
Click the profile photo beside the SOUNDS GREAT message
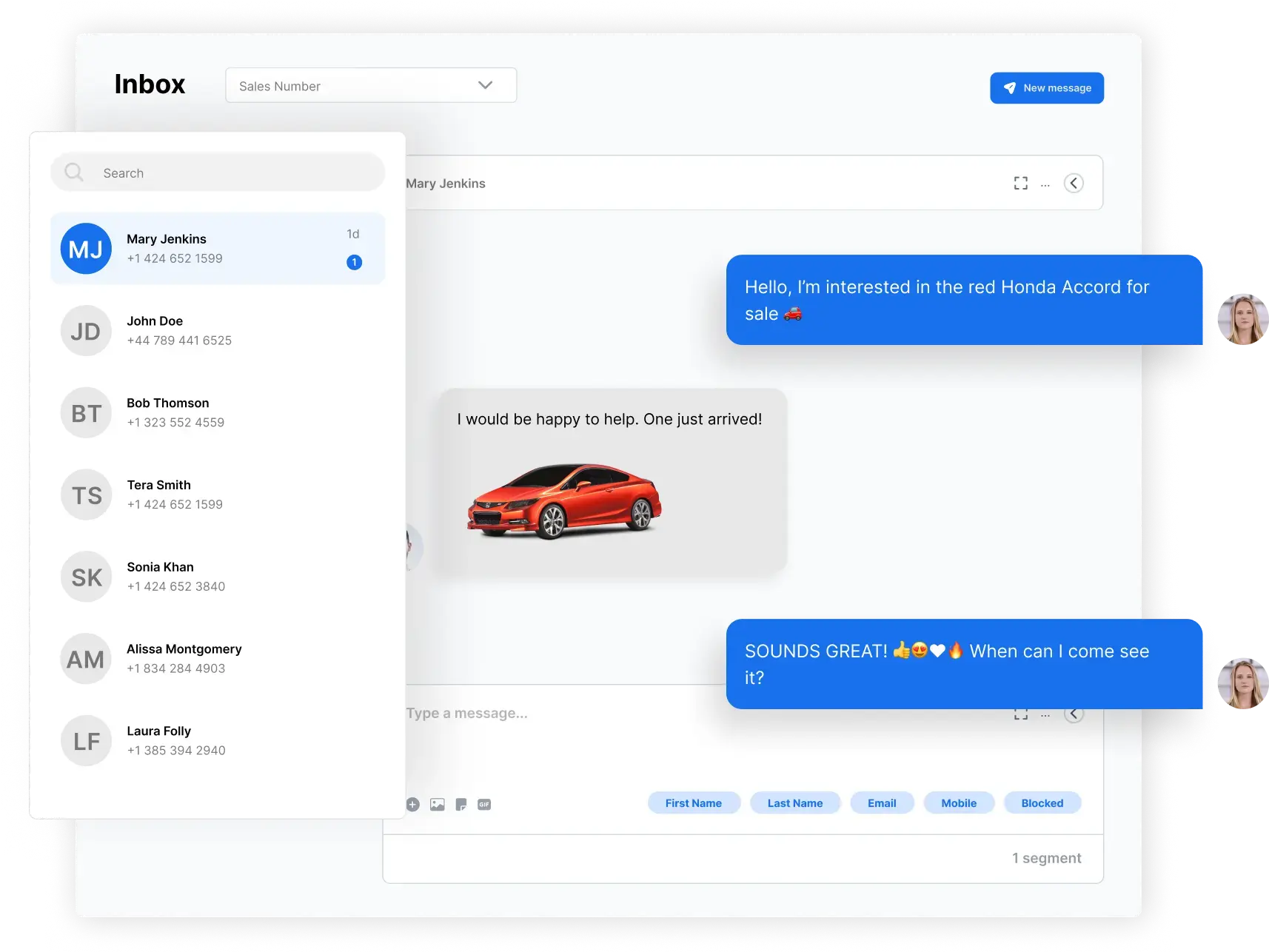[x=1243, y=683]
